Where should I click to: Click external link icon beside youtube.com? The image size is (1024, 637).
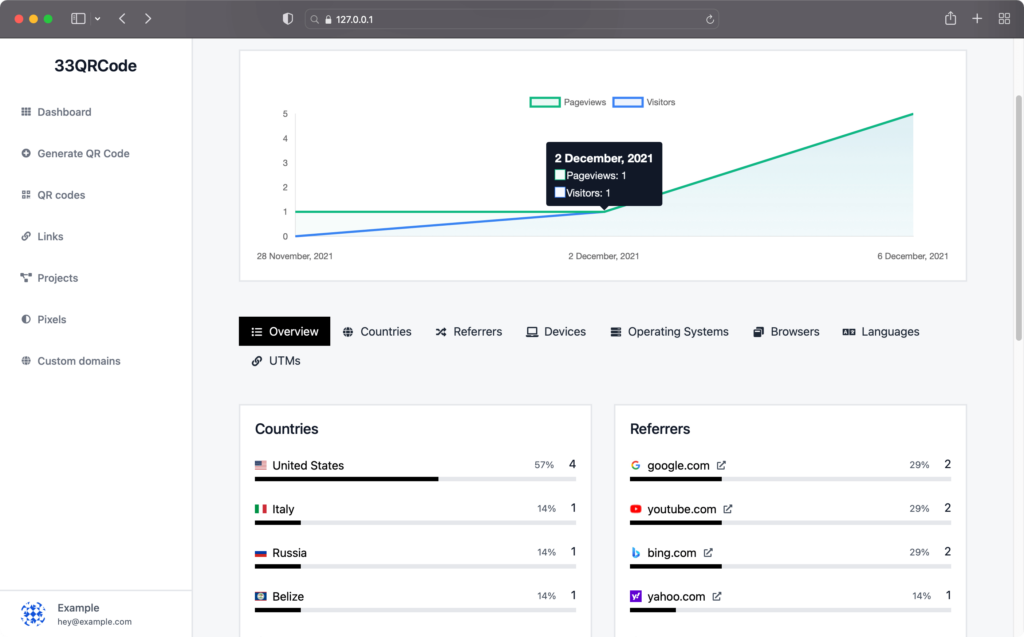(x=728, y=509)
